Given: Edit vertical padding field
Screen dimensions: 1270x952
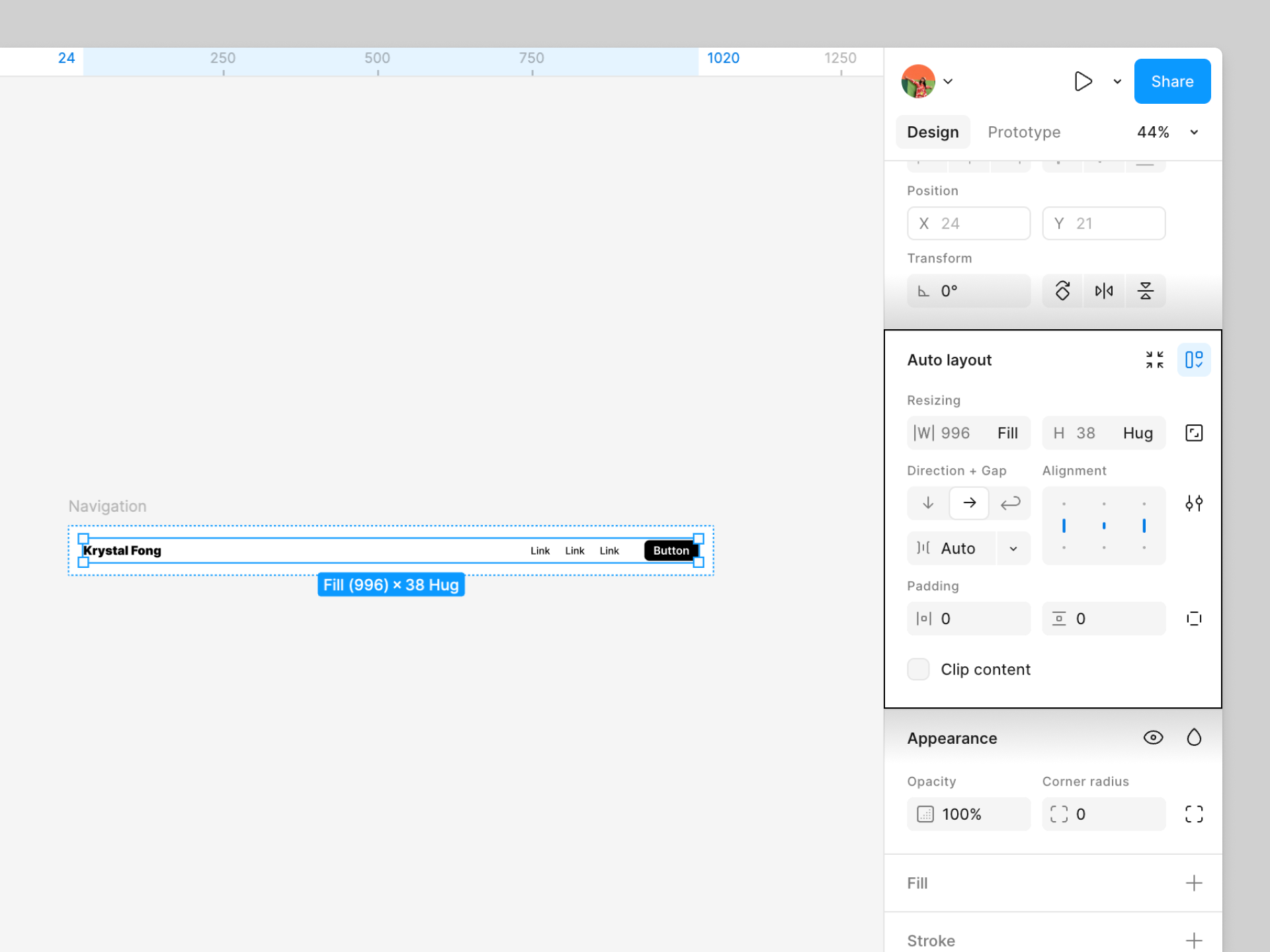Looking at the screenshot, I should tap(1103, 619).
